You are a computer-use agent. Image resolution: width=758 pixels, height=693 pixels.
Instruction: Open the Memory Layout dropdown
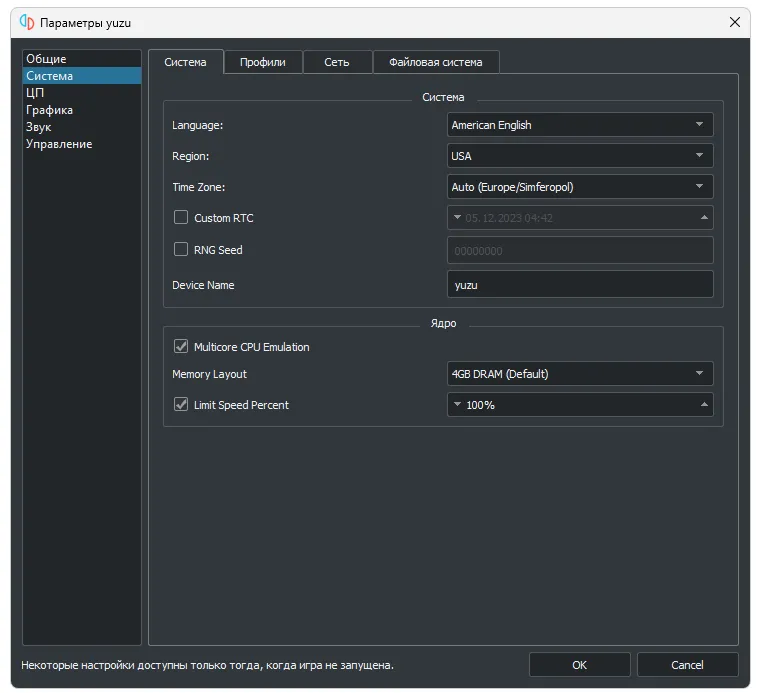click(x=580, y=374)
